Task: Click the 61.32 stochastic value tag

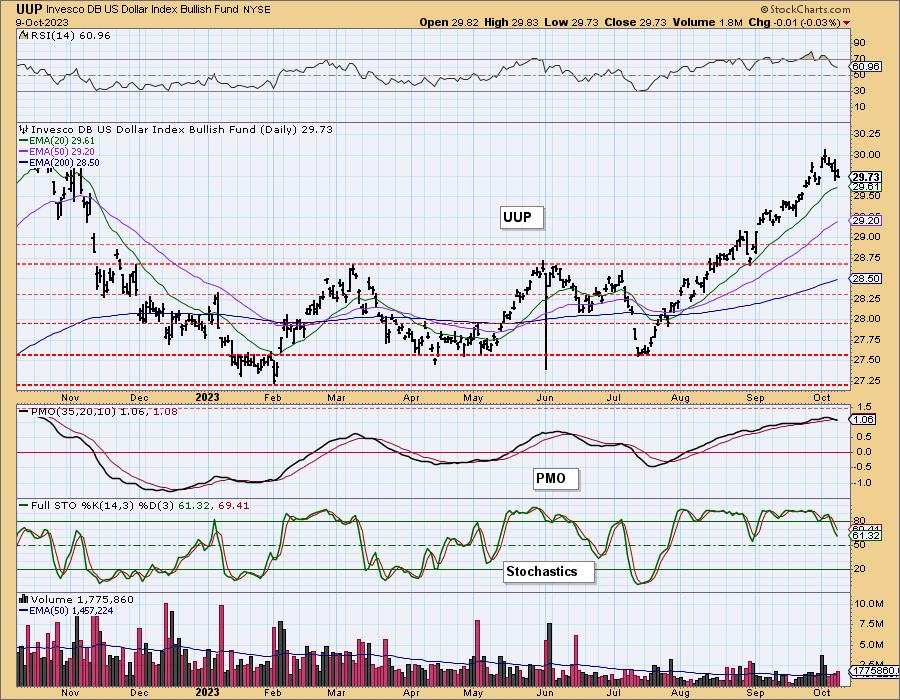Action: (866, 535)
